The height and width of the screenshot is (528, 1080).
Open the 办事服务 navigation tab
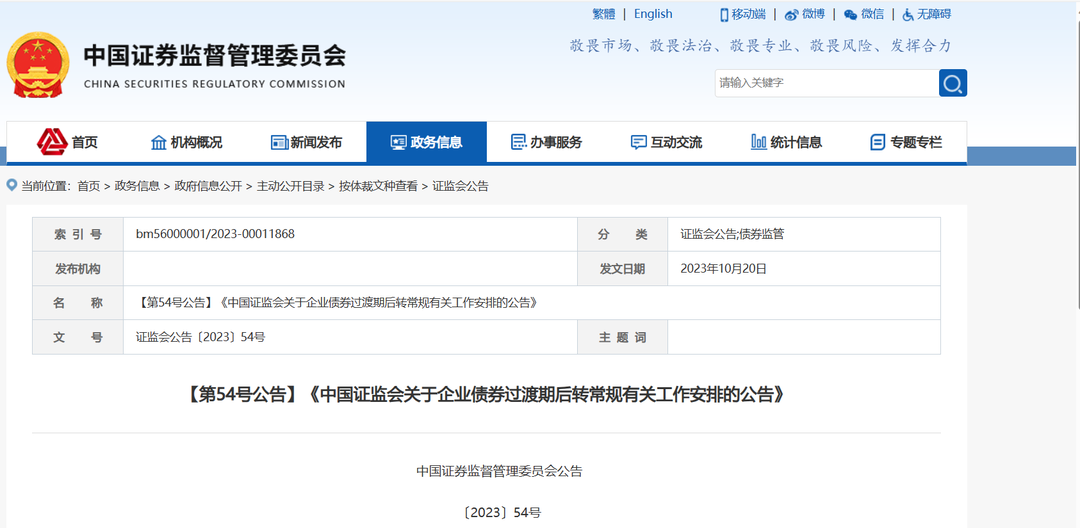point(547,142)
